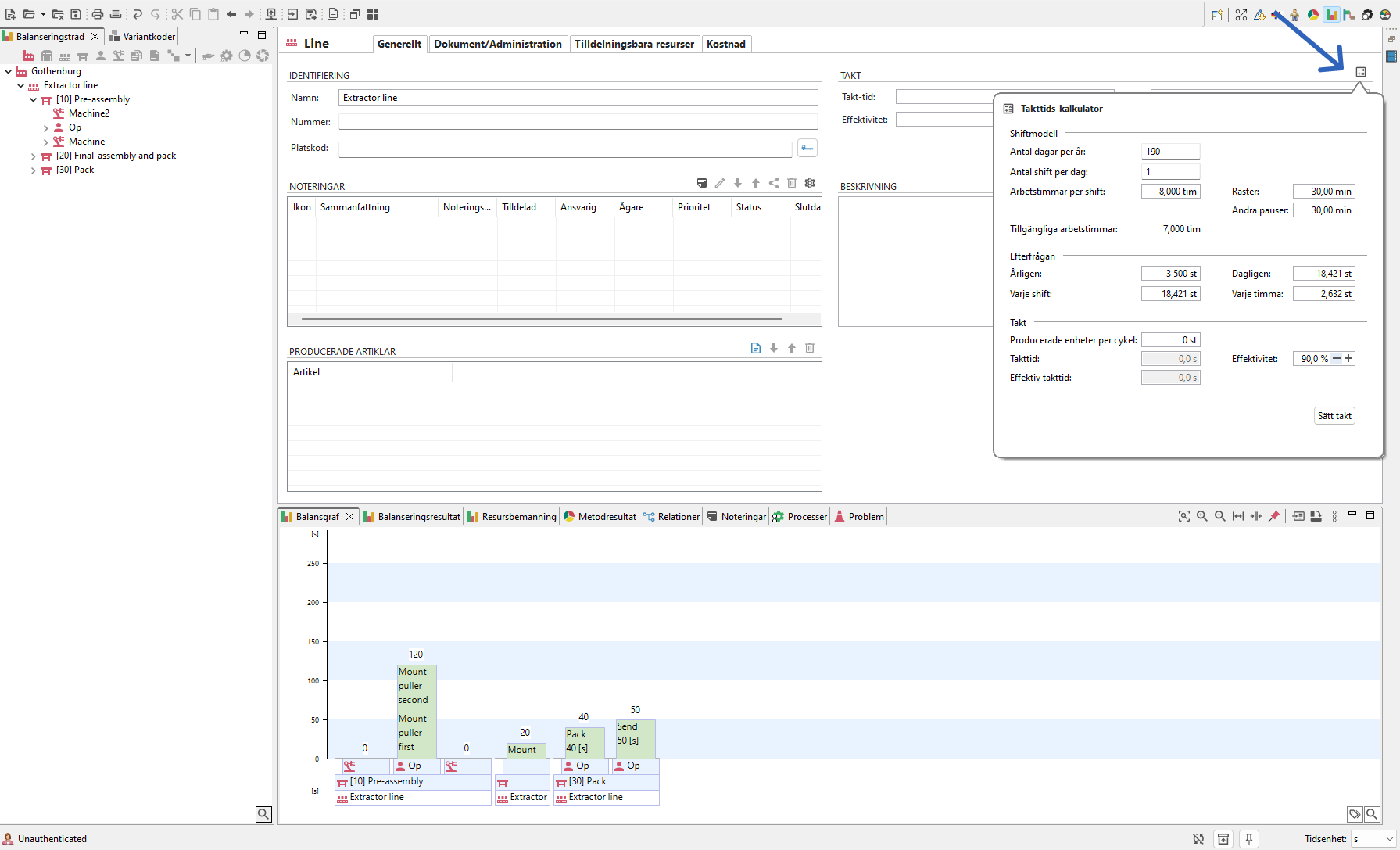Image resolution: width=1400 pixels, height=850 pixels.
Task: Click the save icon in main toolbar
Action: point(76,15)
